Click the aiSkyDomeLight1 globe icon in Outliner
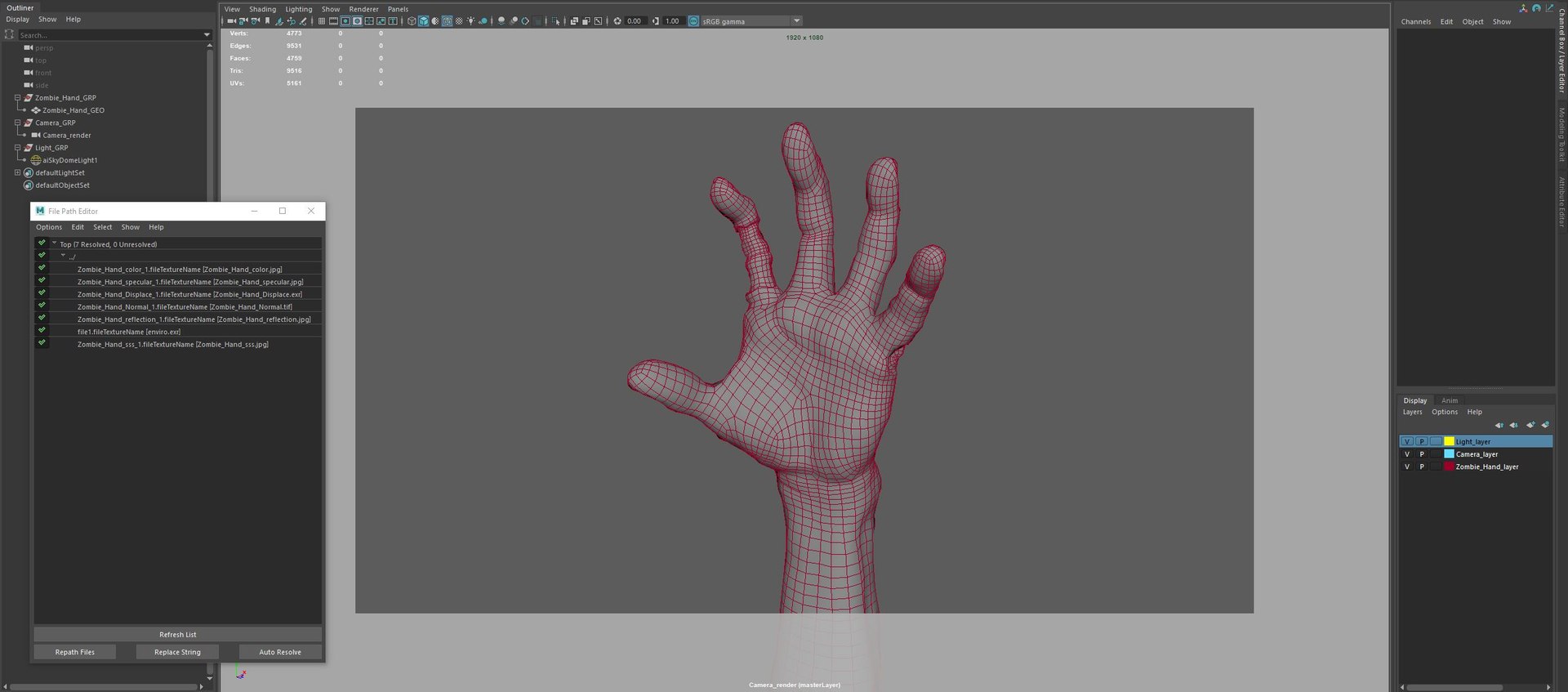The height and width of the screenshot is (692, 1568). 36,160
